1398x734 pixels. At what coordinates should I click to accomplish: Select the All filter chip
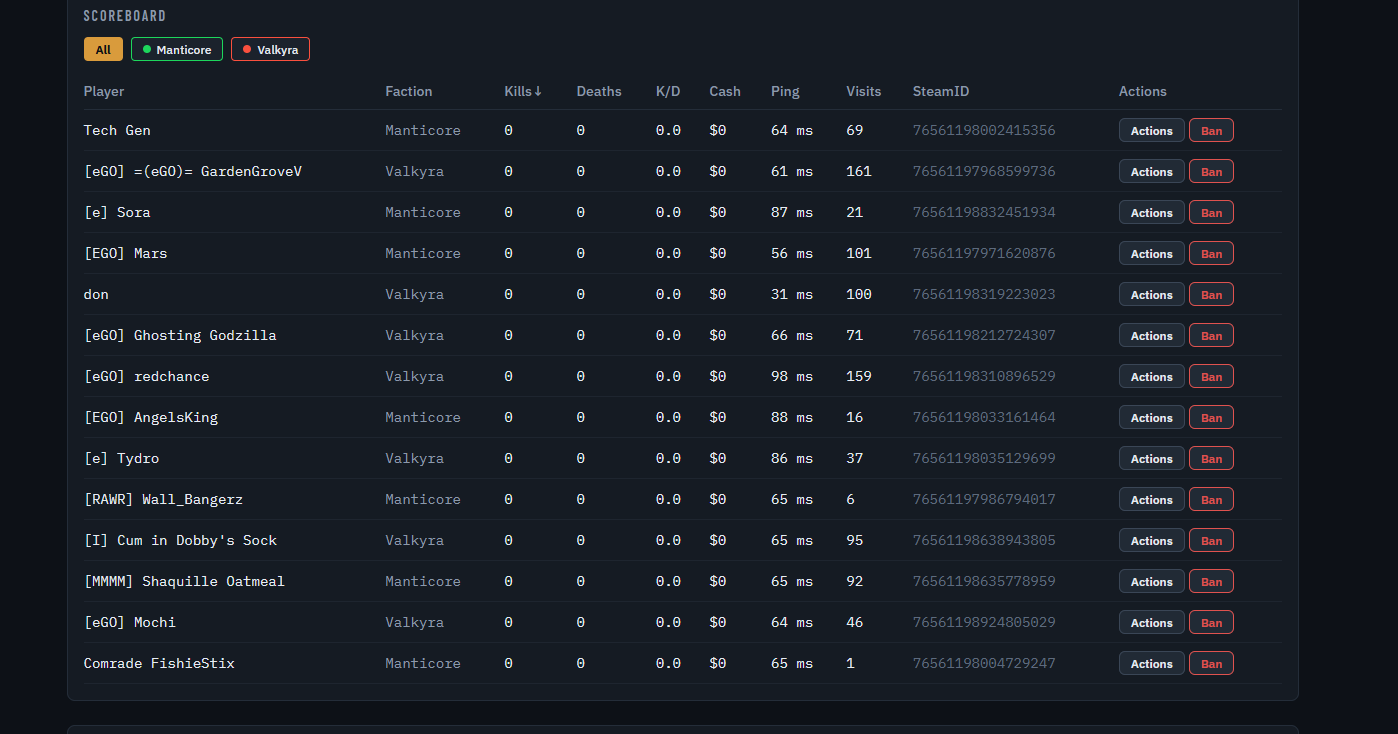(103, 49)
